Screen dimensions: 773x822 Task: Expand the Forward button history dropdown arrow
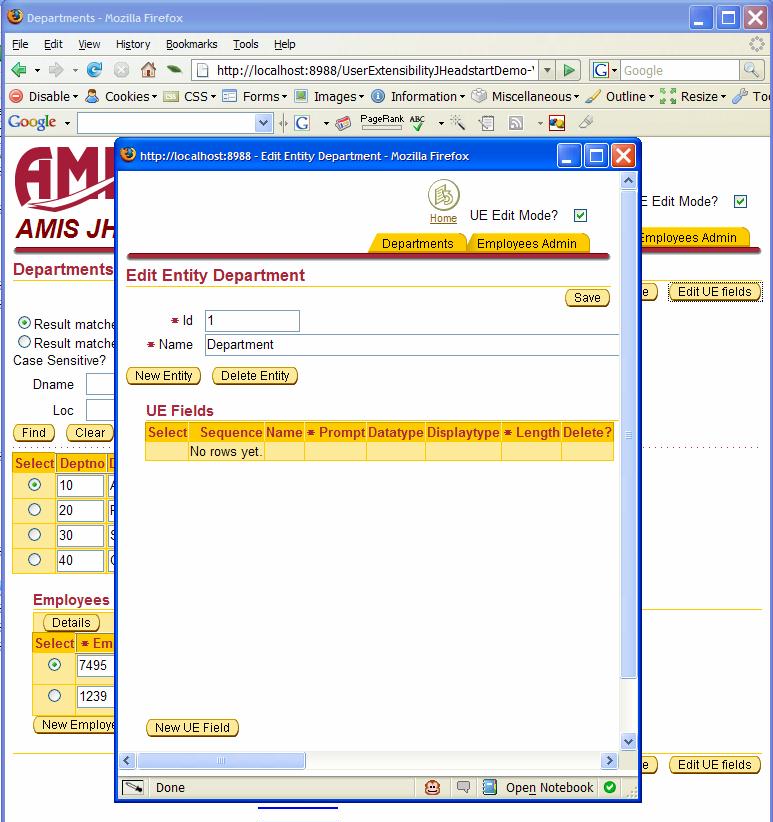tap(75, 70)
